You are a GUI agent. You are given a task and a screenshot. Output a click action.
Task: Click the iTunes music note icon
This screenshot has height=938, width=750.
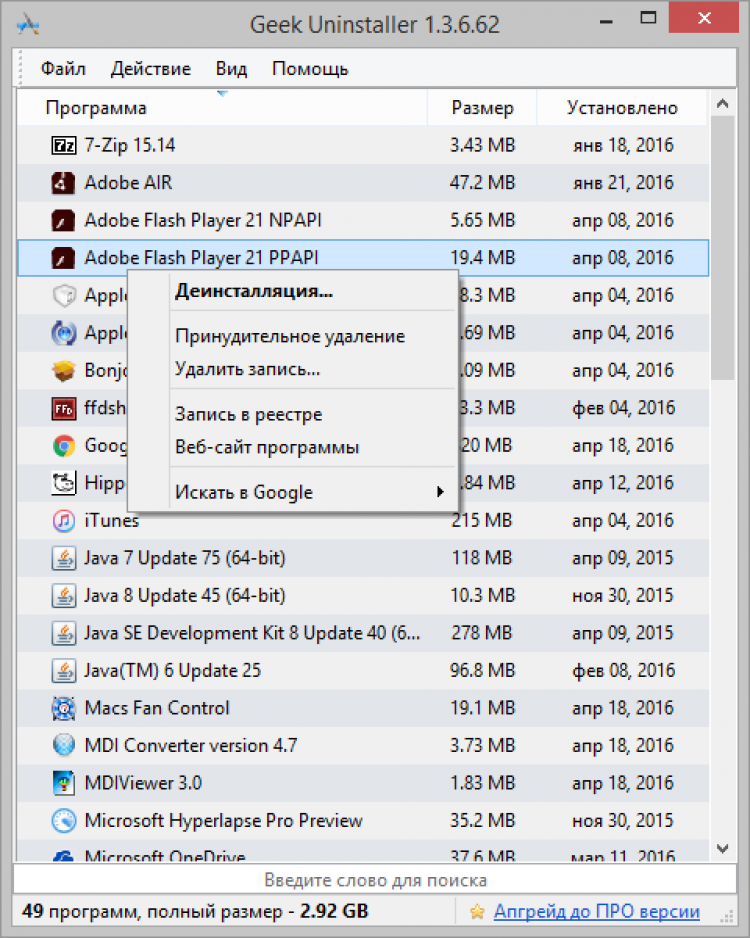(63, 521)
